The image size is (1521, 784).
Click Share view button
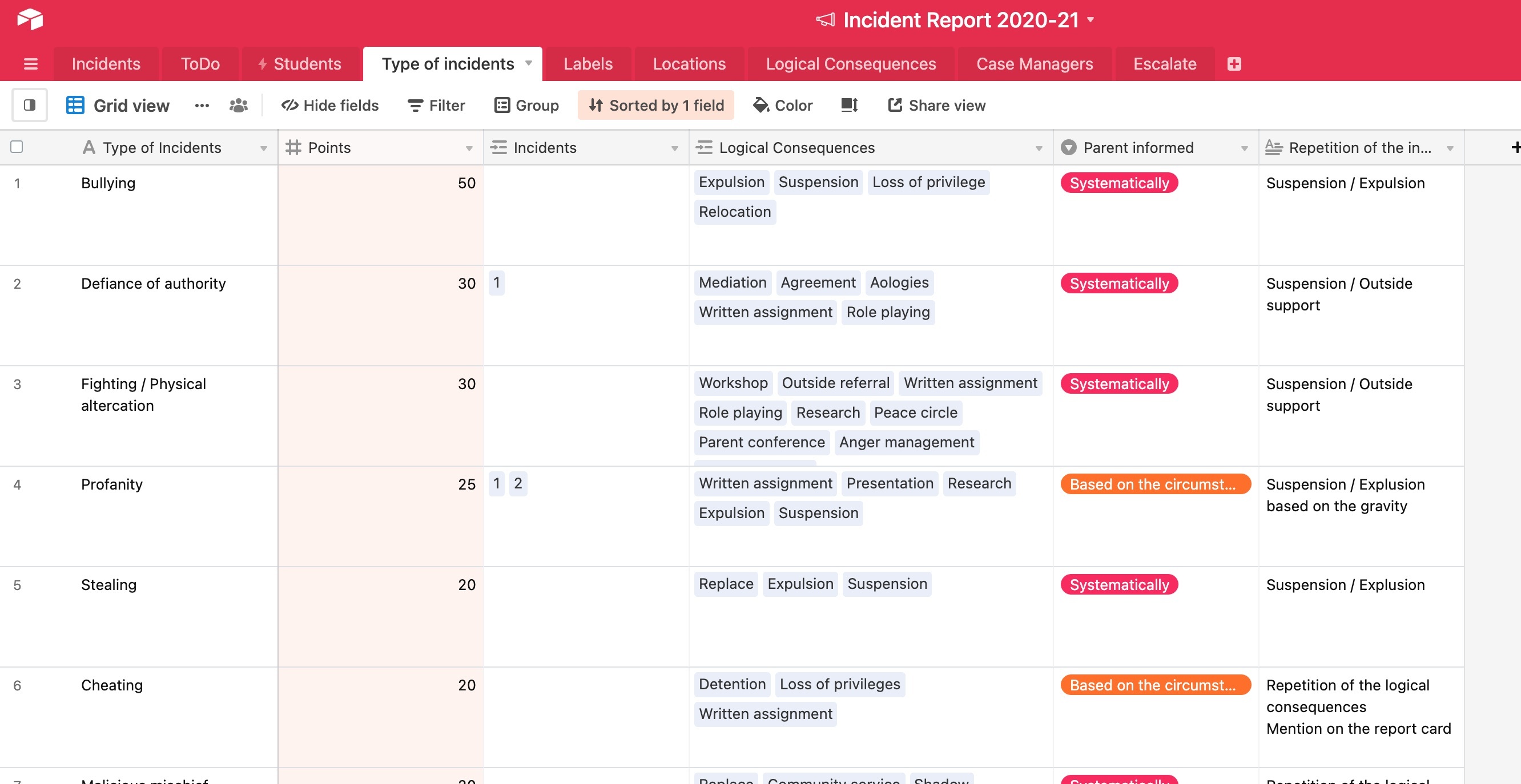coord(937,105)
